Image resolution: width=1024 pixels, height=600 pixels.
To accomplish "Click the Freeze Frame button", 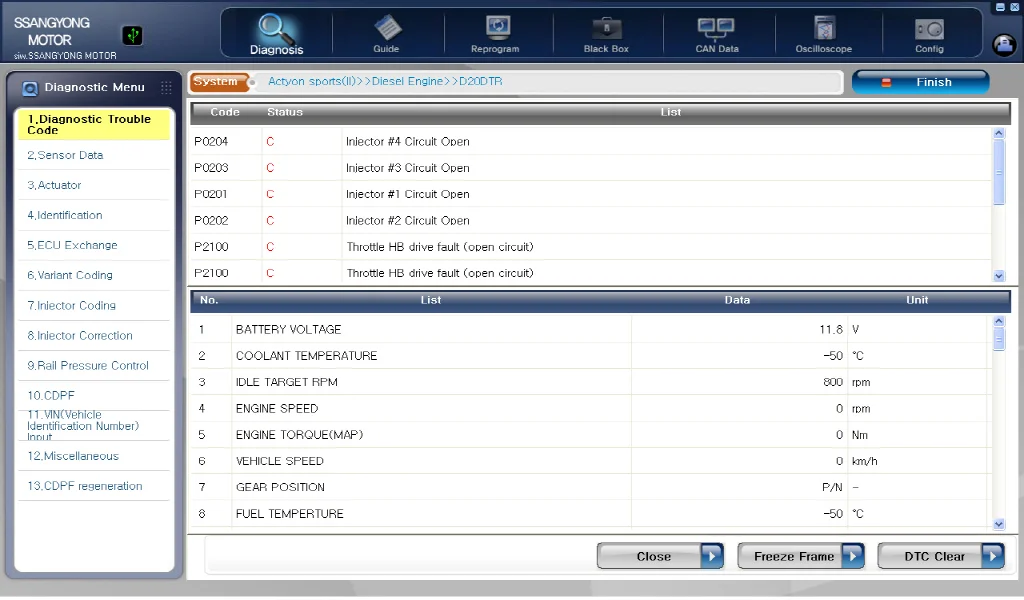I will (801, 556).
